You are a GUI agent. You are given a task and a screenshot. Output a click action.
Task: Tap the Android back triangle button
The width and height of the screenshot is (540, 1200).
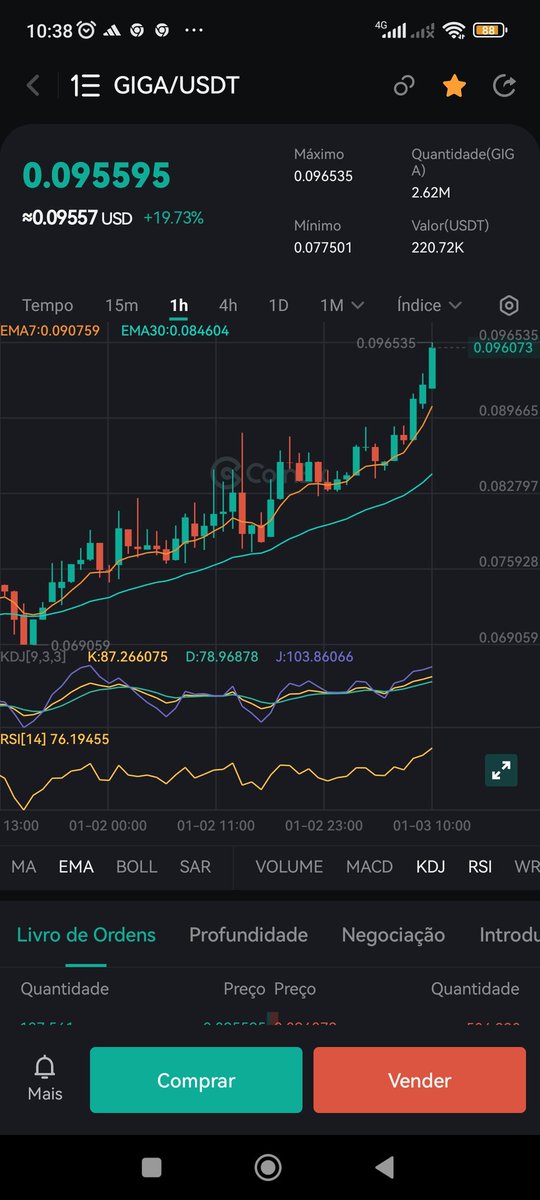[383, 1166]
